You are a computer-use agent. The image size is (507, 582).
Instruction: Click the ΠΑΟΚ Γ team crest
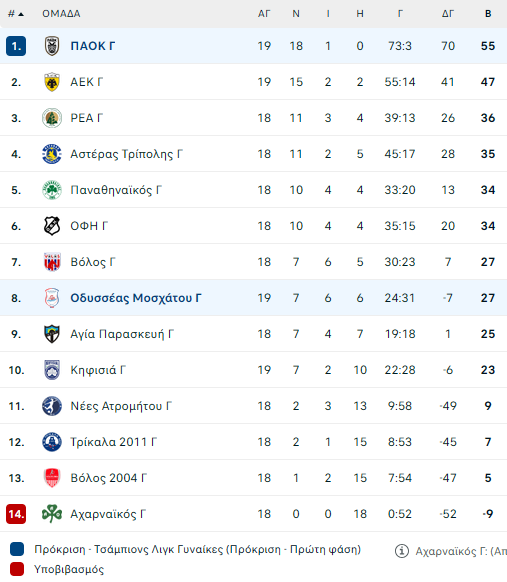coord(52,46)
